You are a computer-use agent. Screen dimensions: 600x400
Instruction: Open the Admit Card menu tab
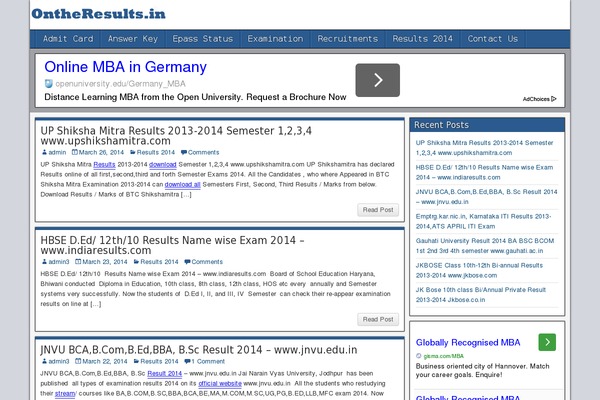tap(69, 39)
